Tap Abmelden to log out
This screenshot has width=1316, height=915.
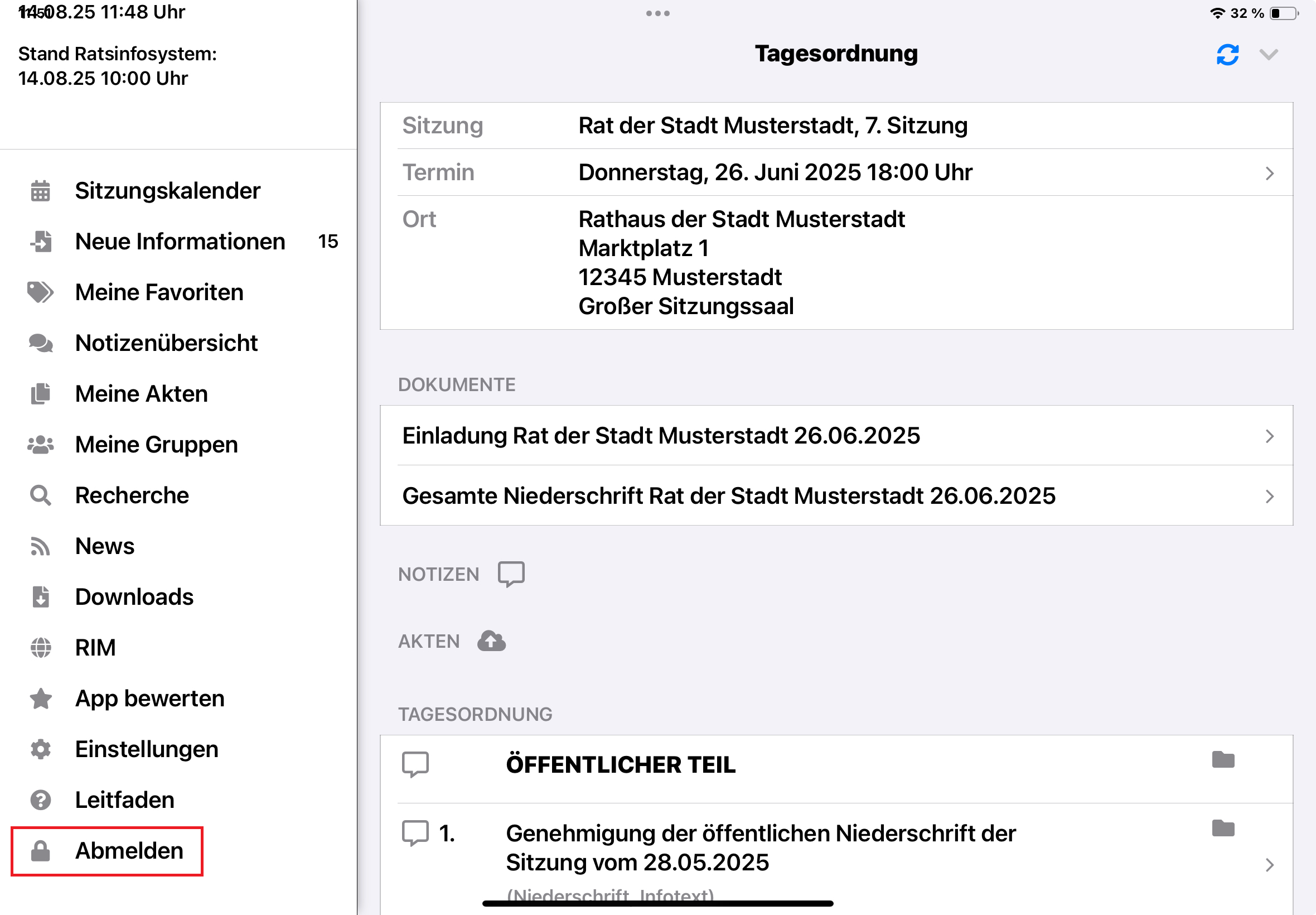tap(129, 851)
